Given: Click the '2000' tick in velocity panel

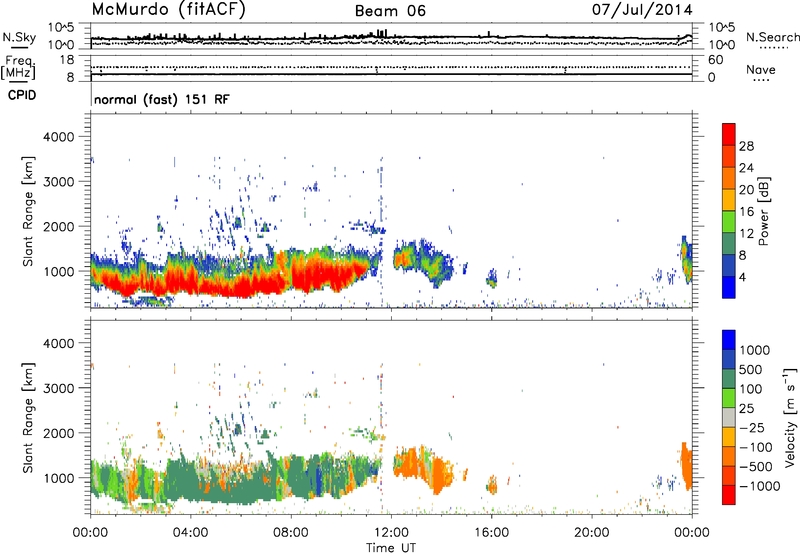Looking at the screenshot, I should point(58,433).
